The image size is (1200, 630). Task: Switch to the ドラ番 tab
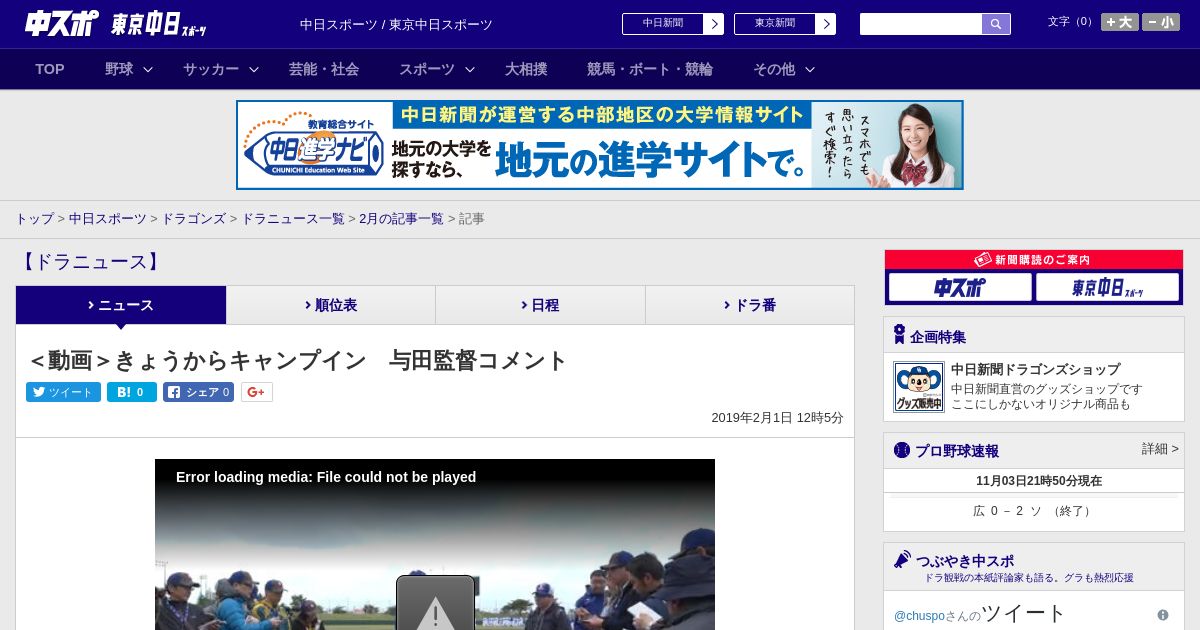coord(750,305)
